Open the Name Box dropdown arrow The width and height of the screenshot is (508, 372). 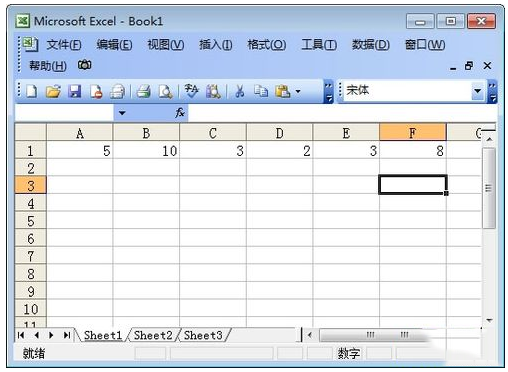(x=122, y=113)
